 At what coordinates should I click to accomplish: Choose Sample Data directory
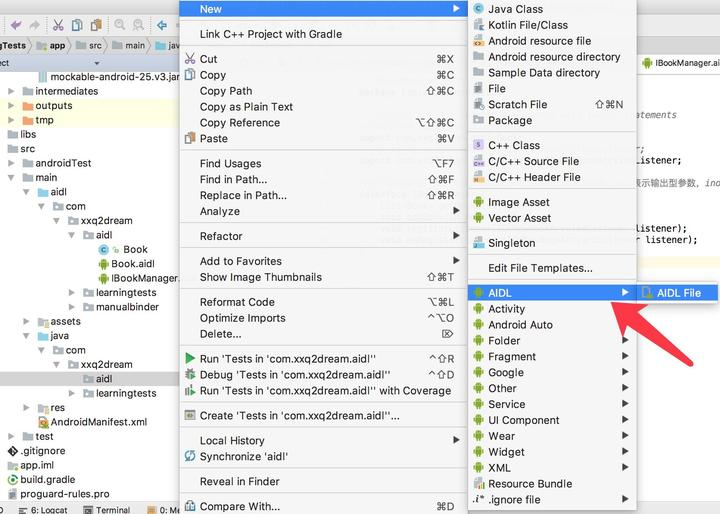point(552,73)
